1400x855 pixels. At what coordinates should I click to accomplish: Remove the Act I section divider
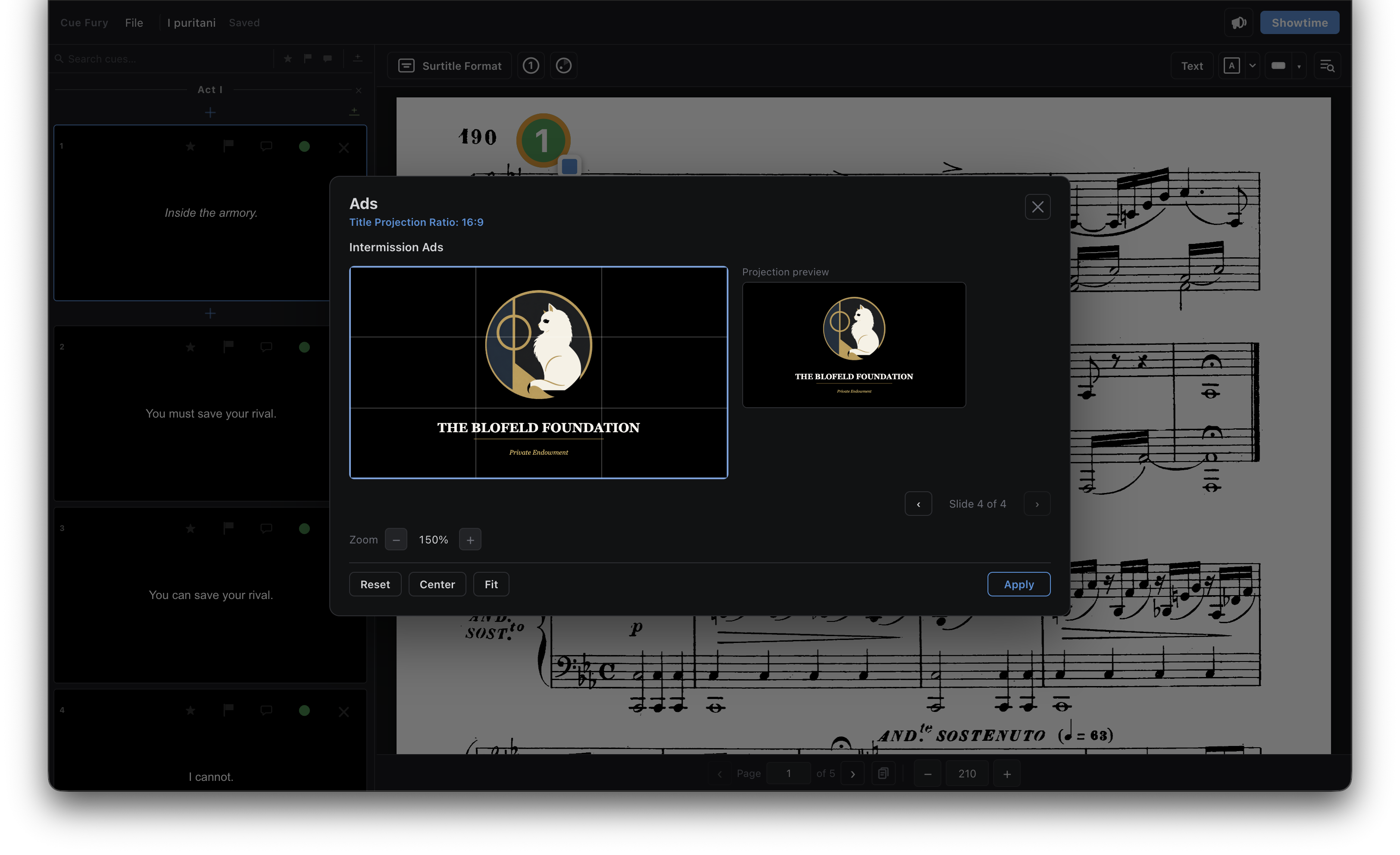coord(359,90)
